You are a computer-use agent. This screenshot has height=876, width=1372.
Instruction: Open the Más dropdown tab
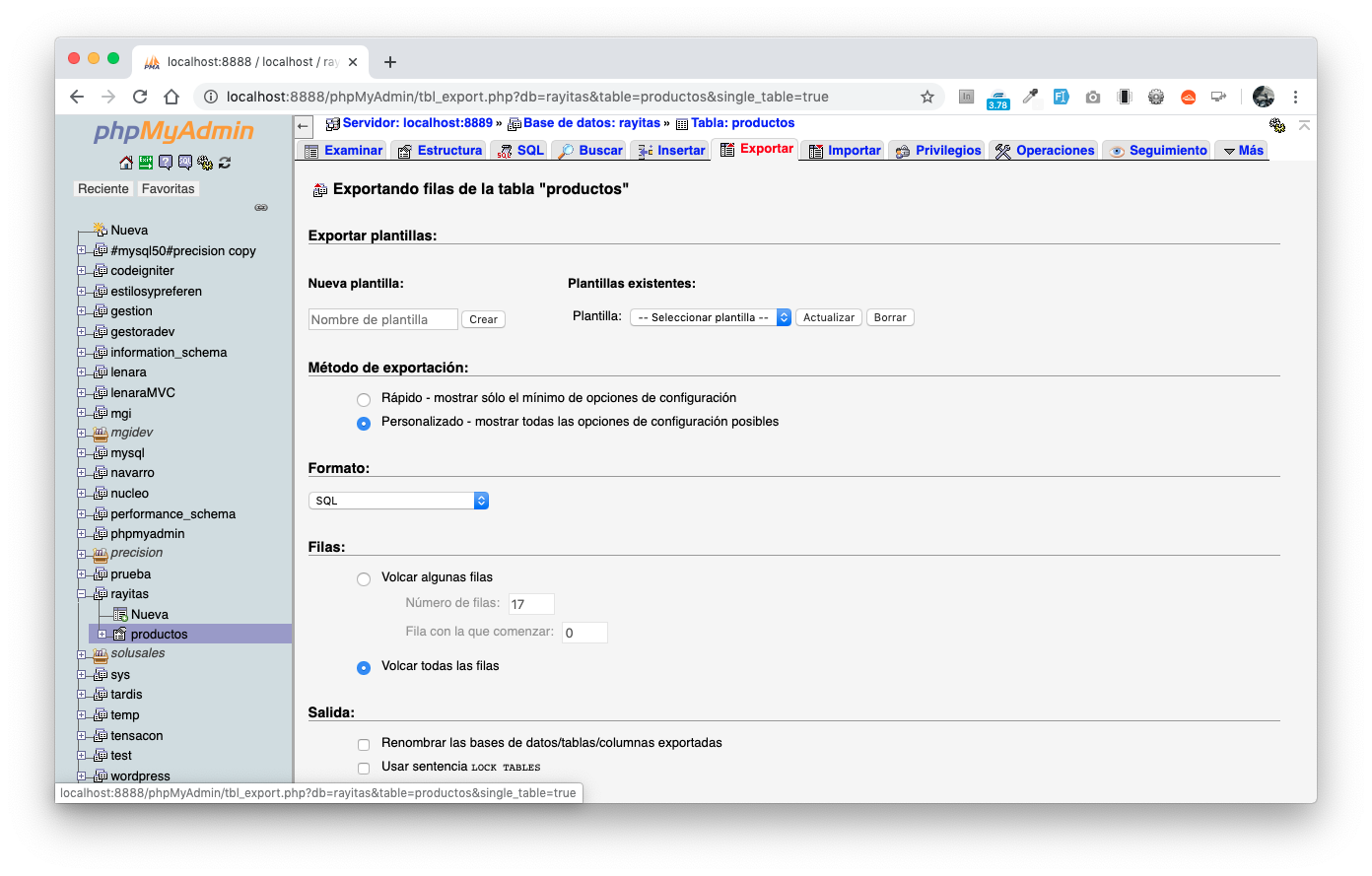pyautogui.click(x=1242, y=151)
